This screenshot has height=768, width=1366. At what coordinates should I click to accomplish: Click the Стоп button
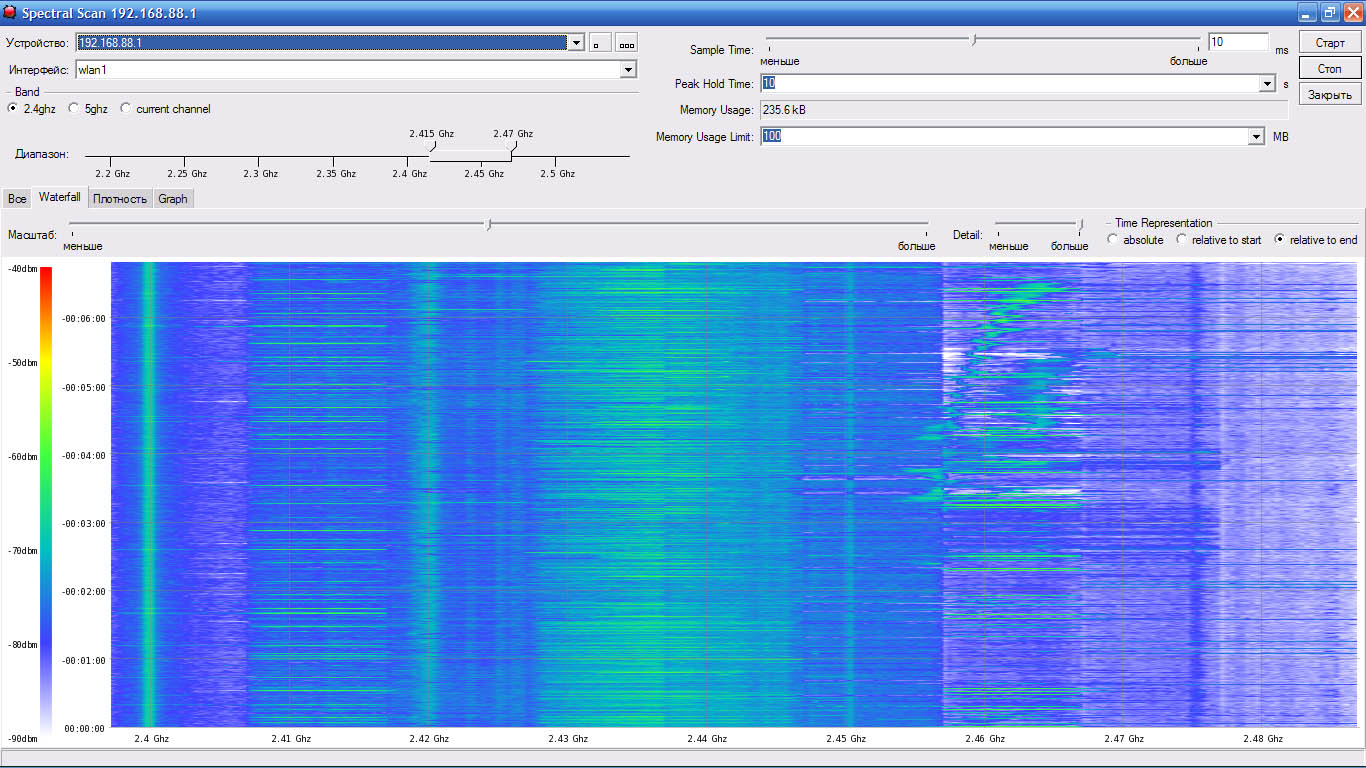click(x=1330, y=69)
